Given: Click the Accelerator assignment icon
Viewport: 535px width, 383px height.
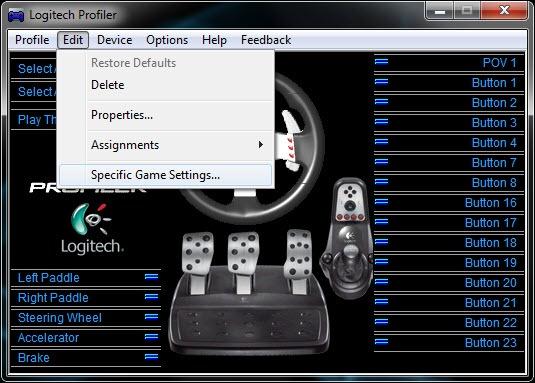Looking at the screenshot, I should point(151,337).
